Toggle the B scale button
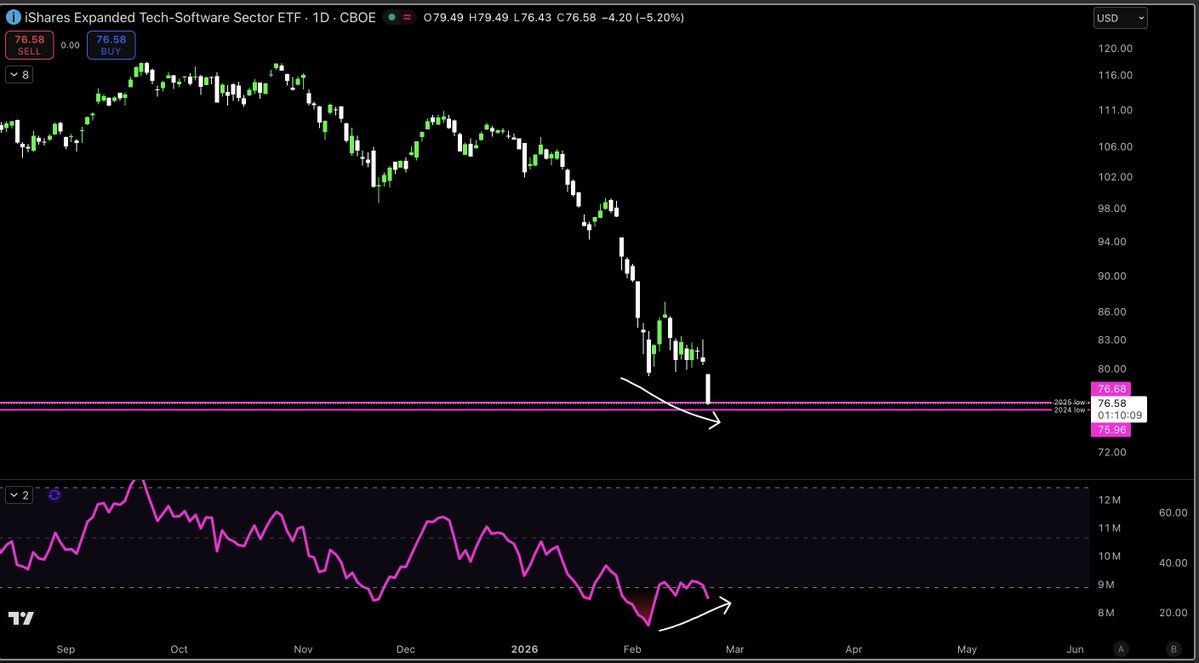This screenshot has width=1199, height=663. pos(1173,648)
